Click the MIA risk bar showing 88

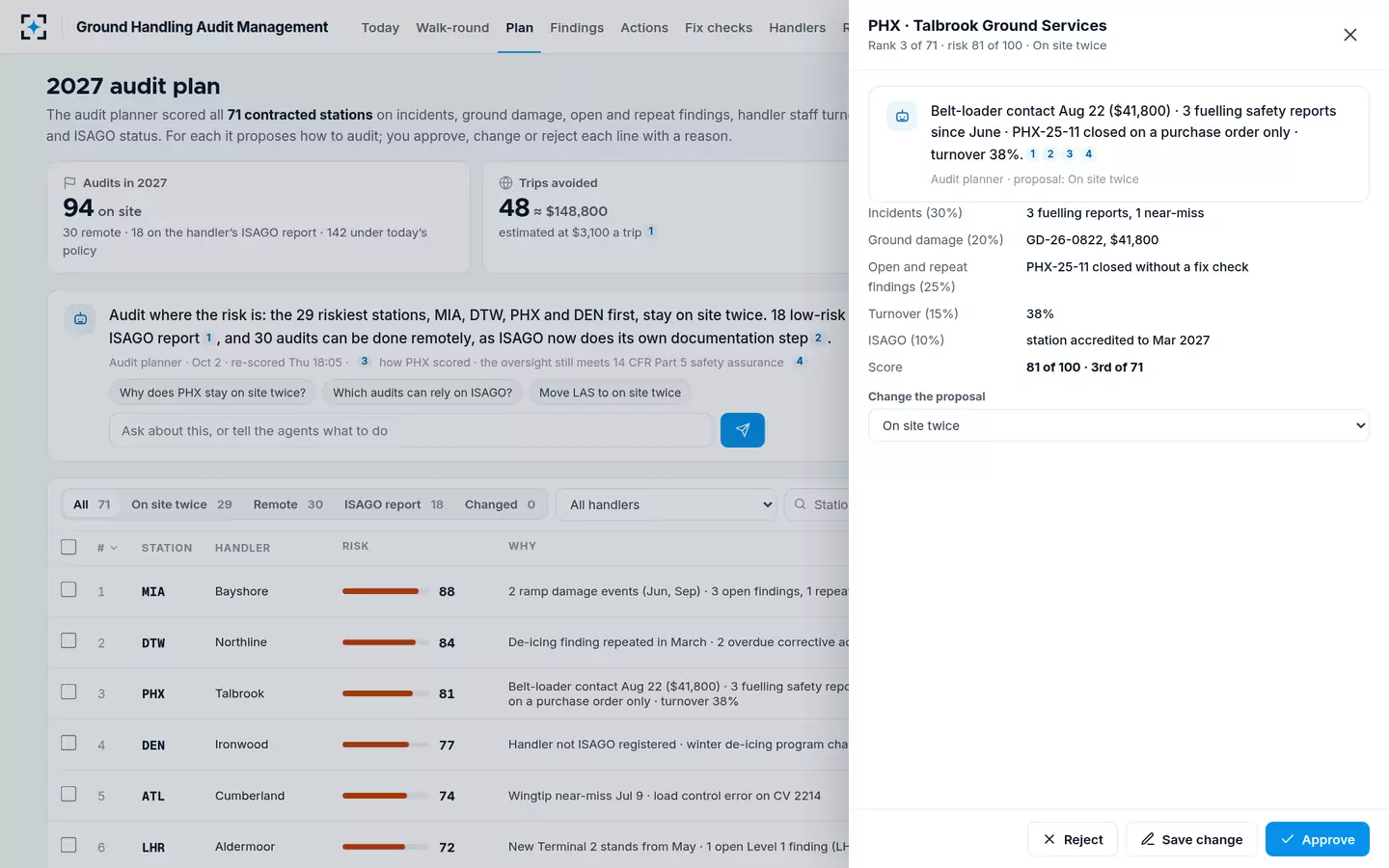click(x=386, y=591)
